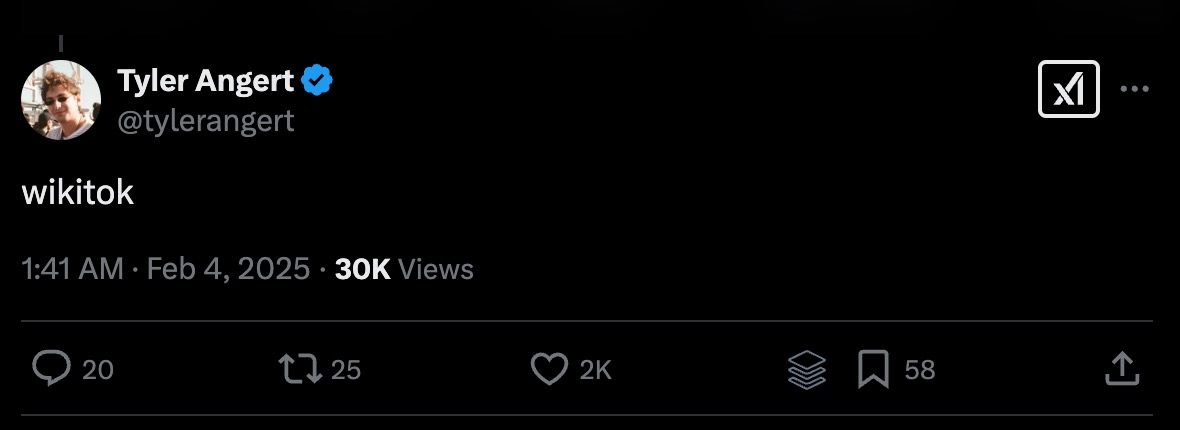Click the bookmark count 58
1180x430 pixels.
919,370
